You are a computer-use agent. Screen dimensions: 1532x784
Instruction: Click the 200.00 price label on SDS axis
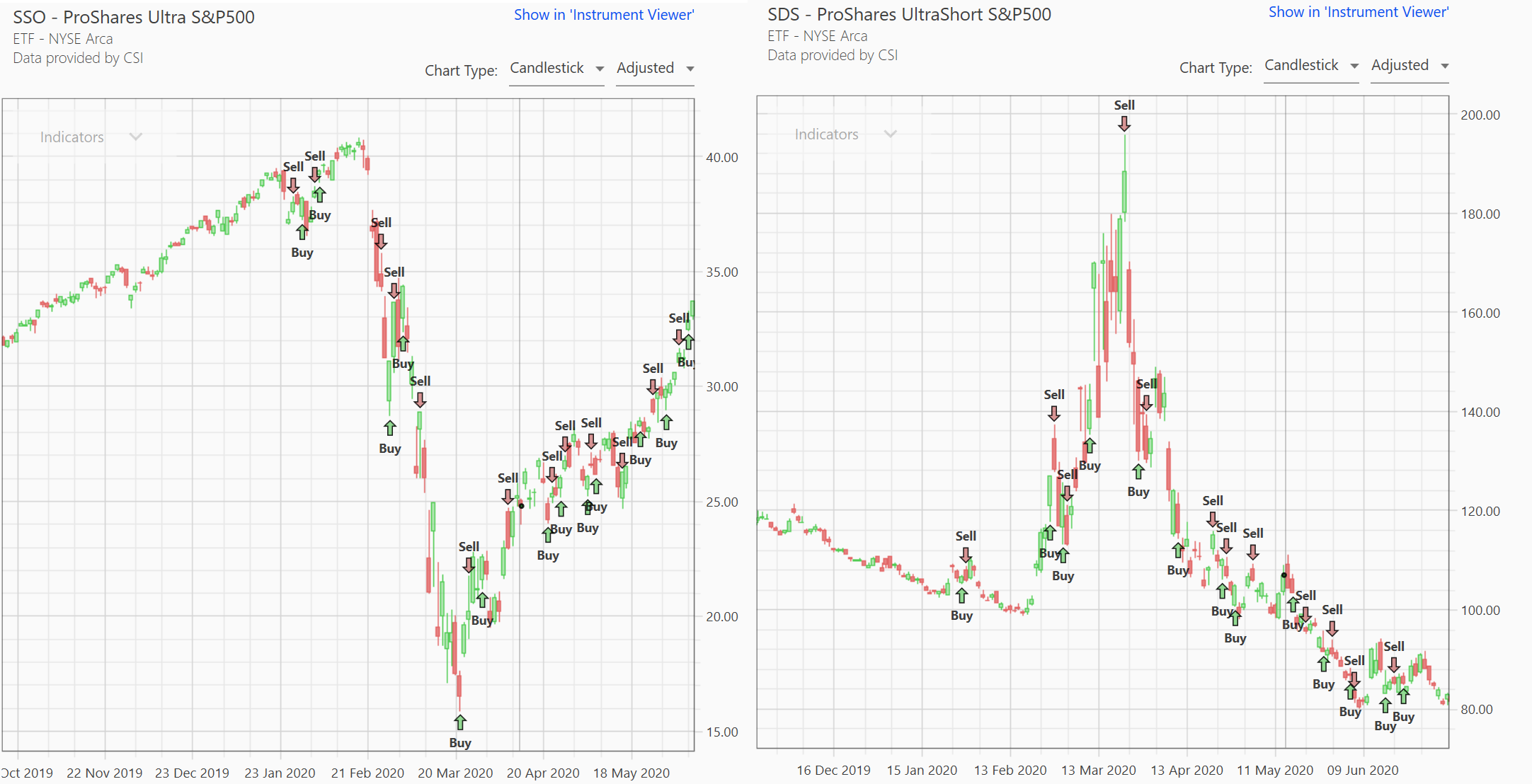1480,115
